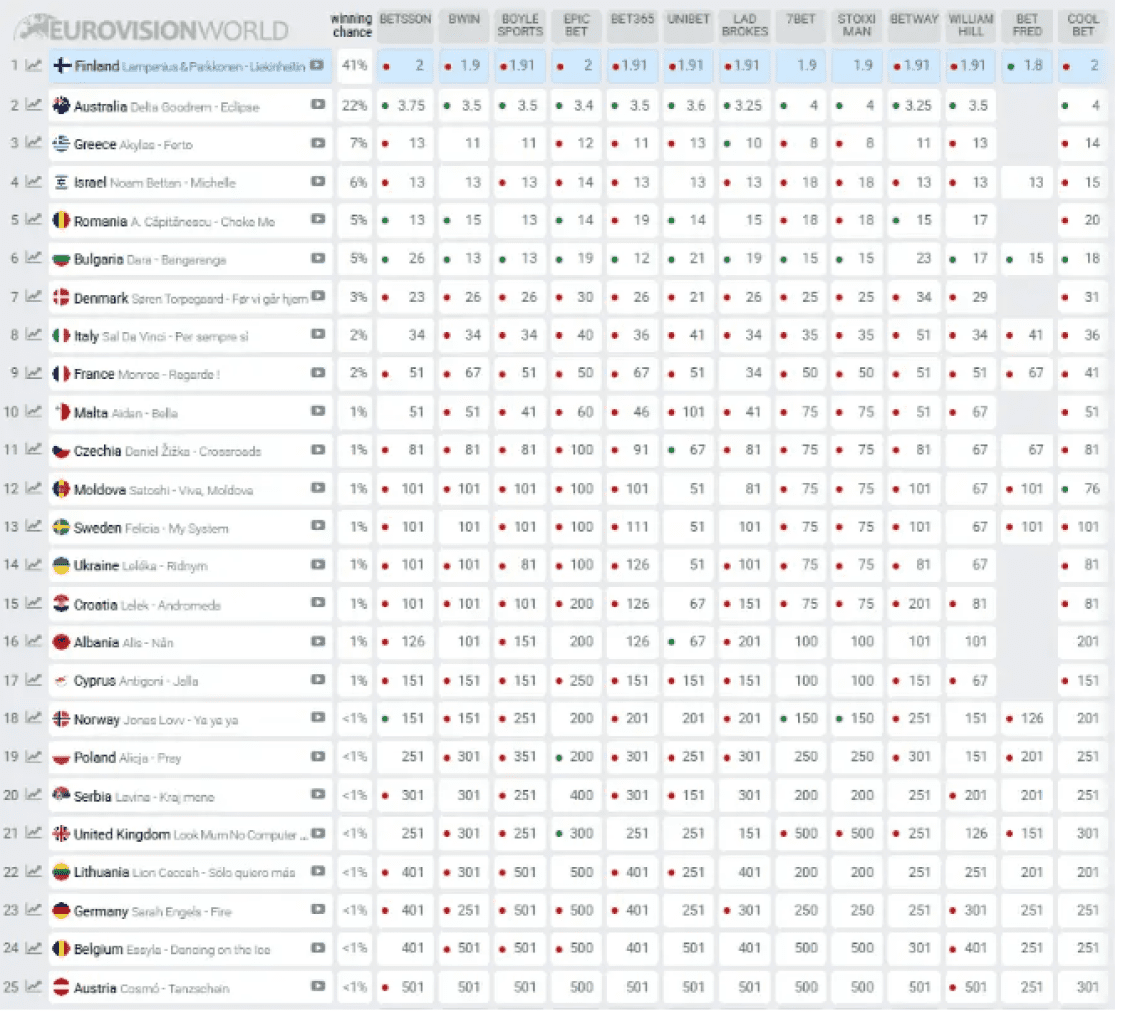Open the odds history chart for Romania
1130x1023 pixels.
(33, 220)
